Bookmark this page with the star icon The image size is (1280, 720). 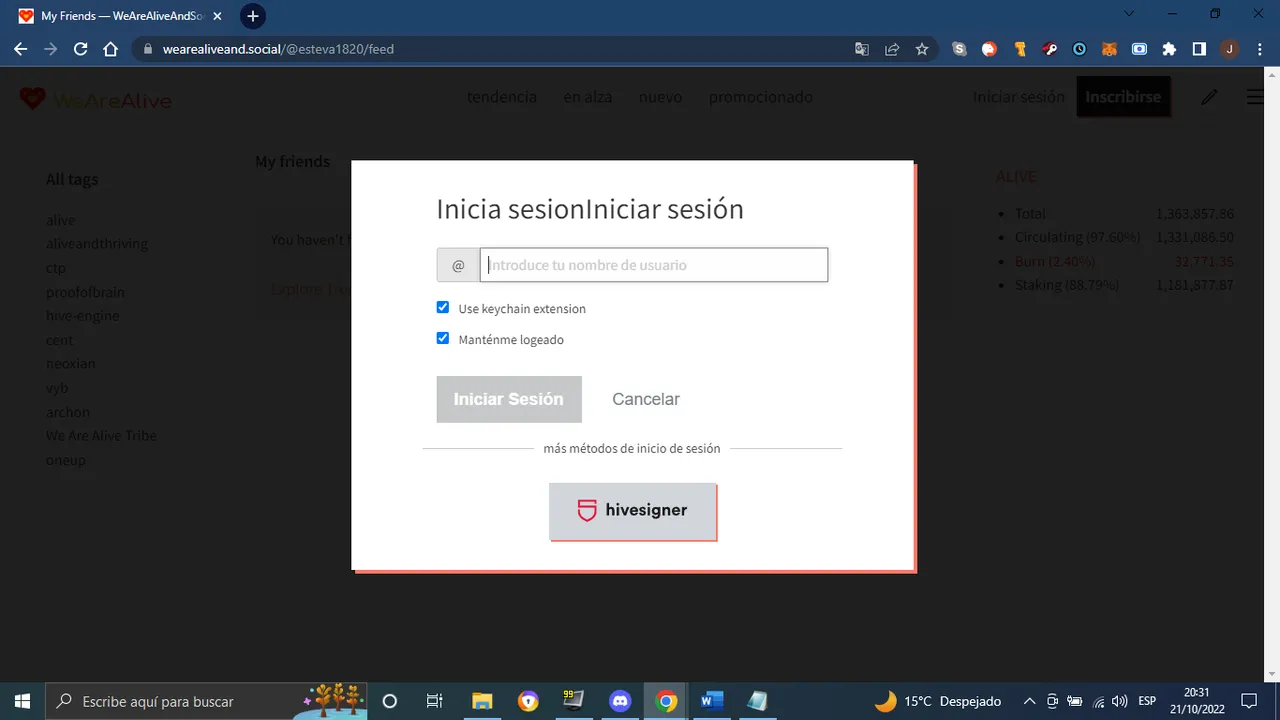pos(922,49)
